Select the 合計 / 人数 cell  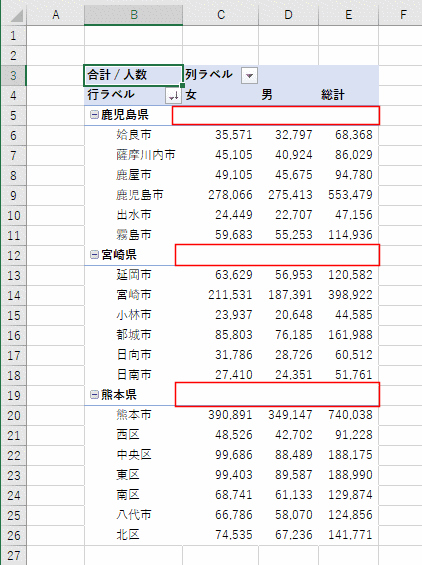click(133, 75)
